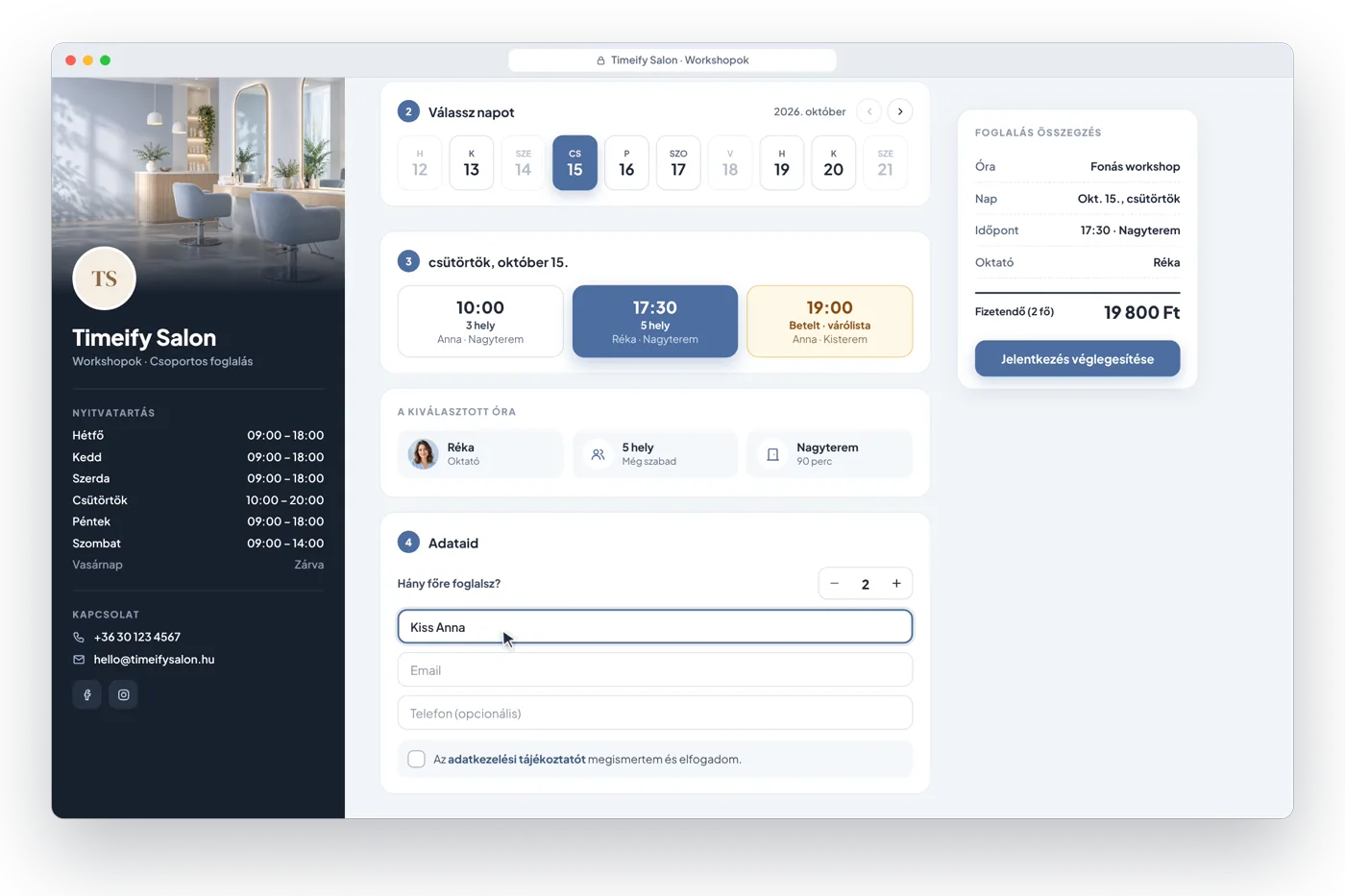Call the +36 30 123 4567 number
Screen dimensions: 1345x896
pyautogui.click(x=137, y=637)
